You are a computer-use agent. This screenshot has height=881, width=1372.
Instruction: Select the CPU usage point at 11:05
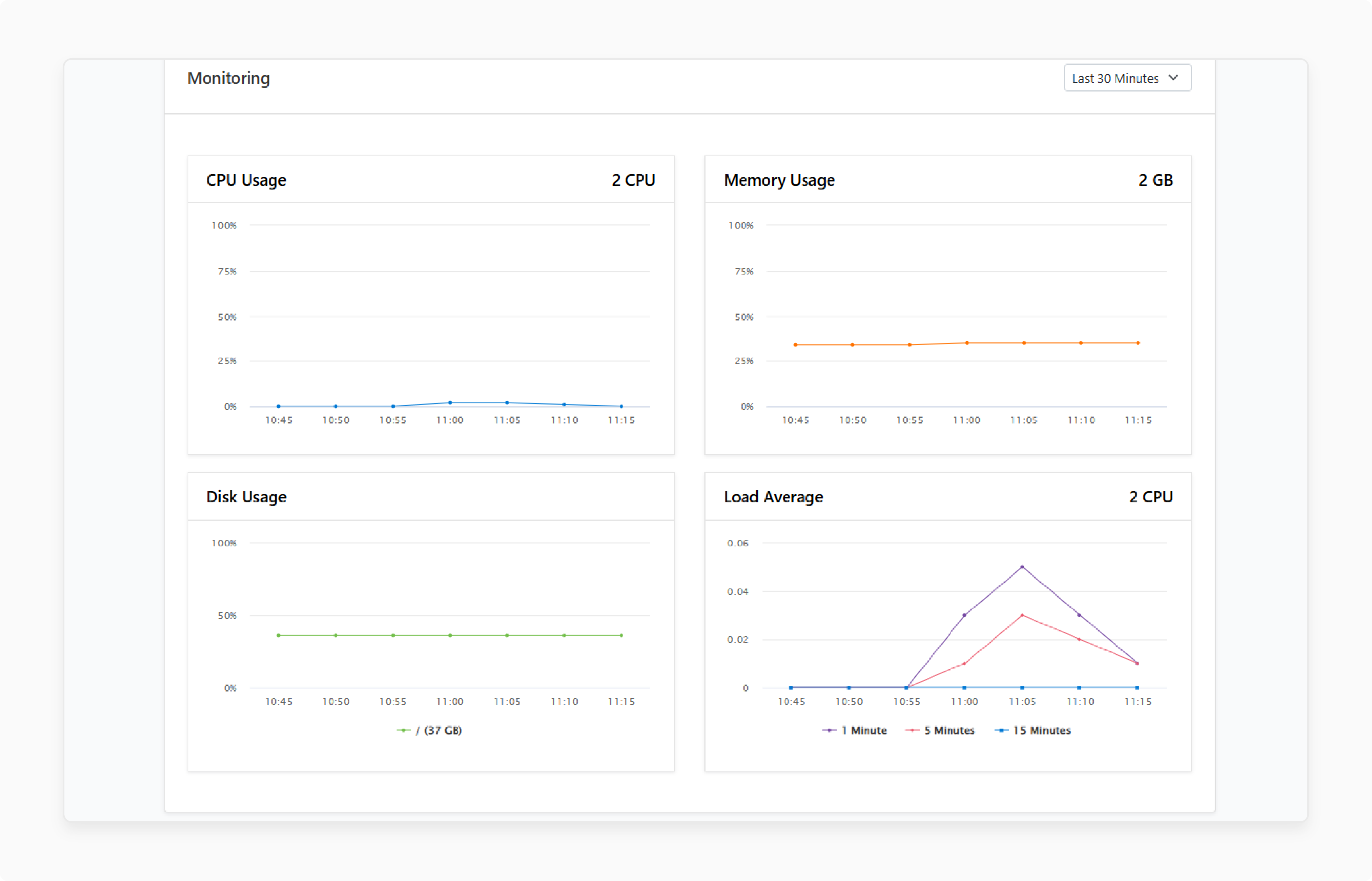pos(507,403)
